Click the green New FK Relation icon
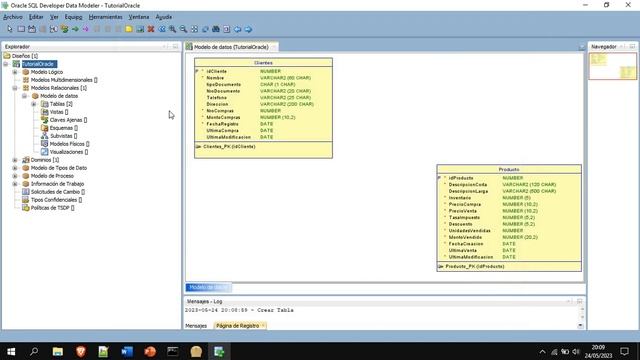 tap(64, 29)
